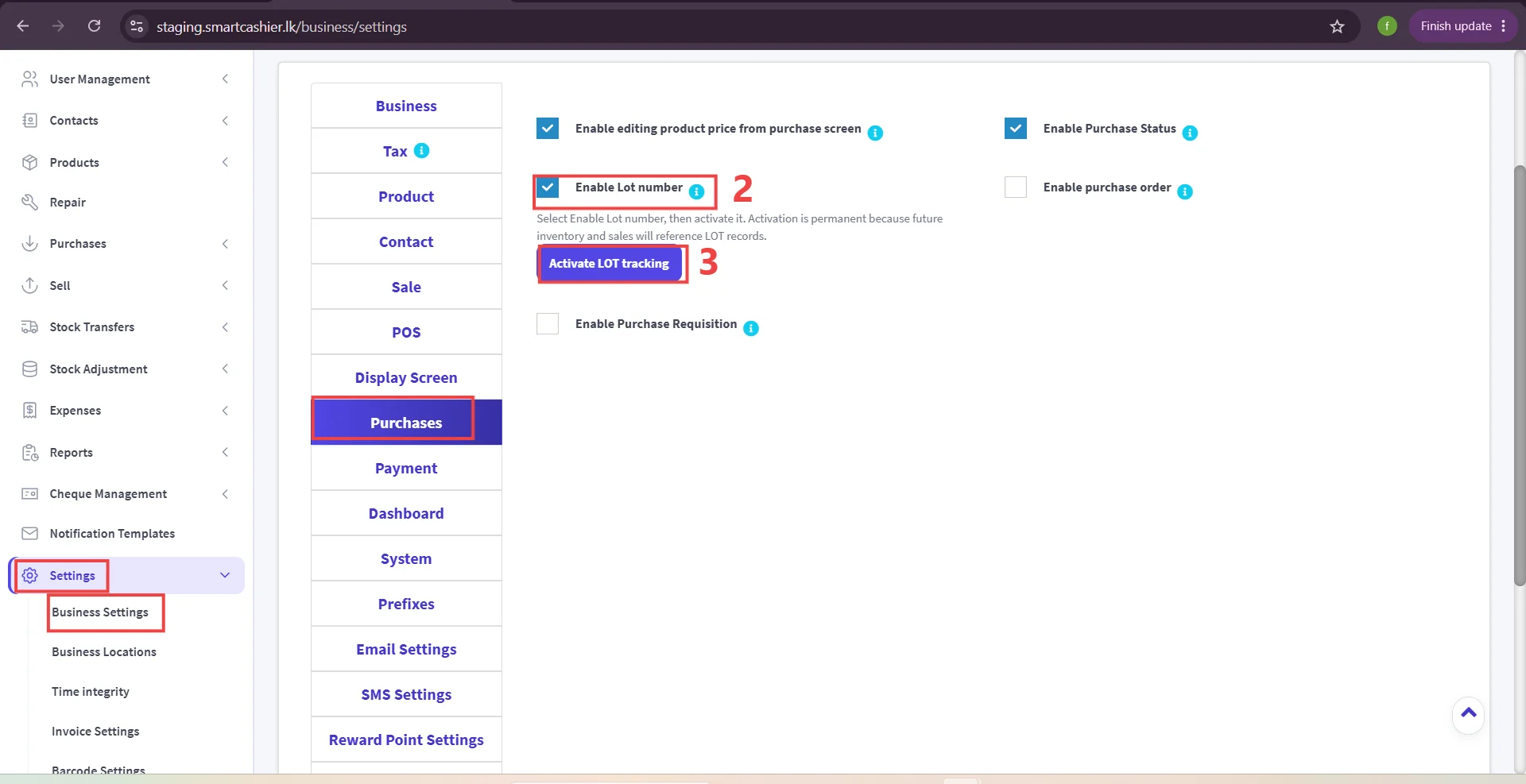Click the scroll-to-top arrow button
The width and height of the screenshot is (1526, 784).
tap(1468, 714)
